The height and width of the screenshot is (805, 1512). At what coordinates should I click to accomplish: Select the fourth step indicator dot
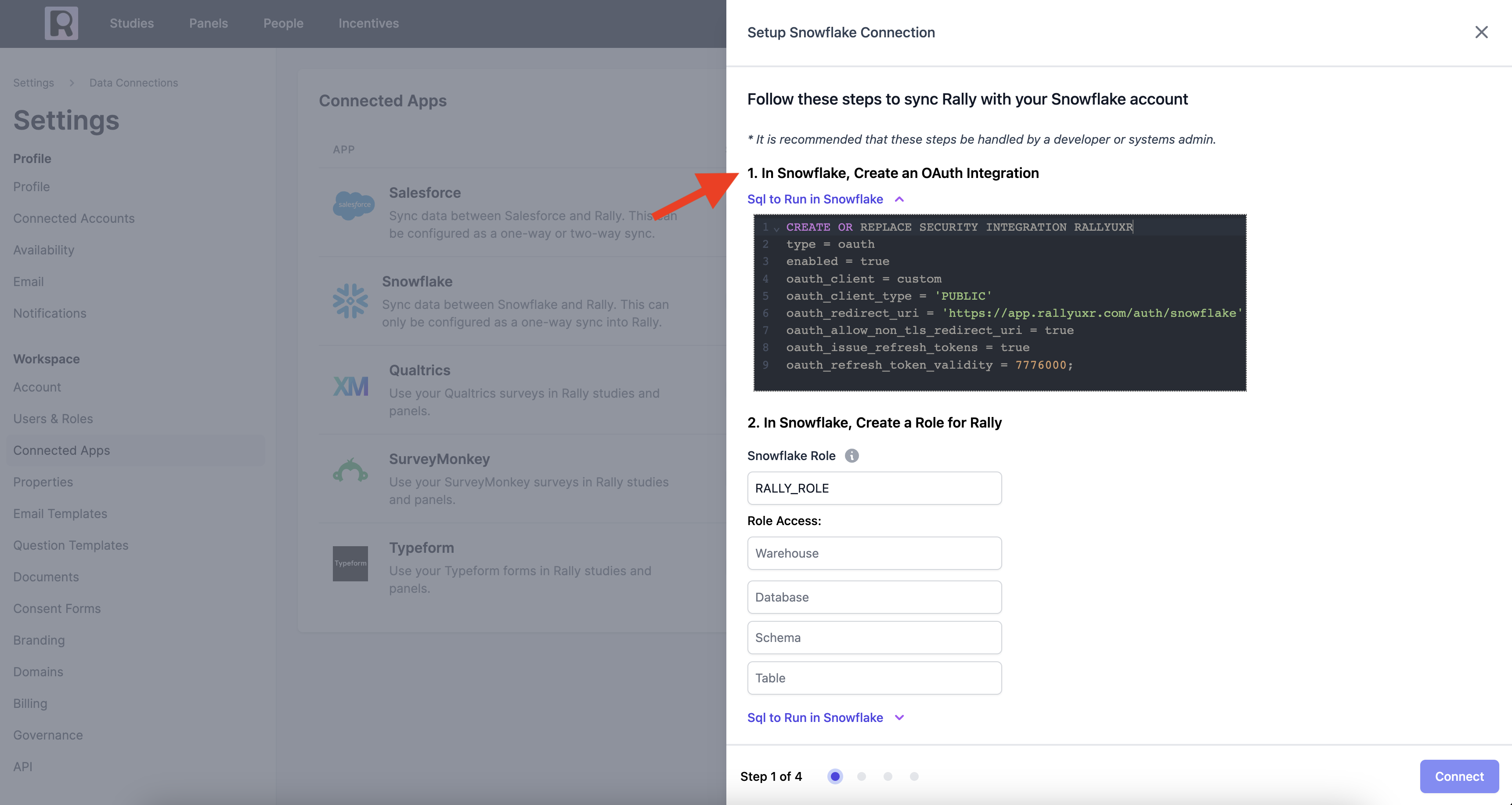point(914,776)
